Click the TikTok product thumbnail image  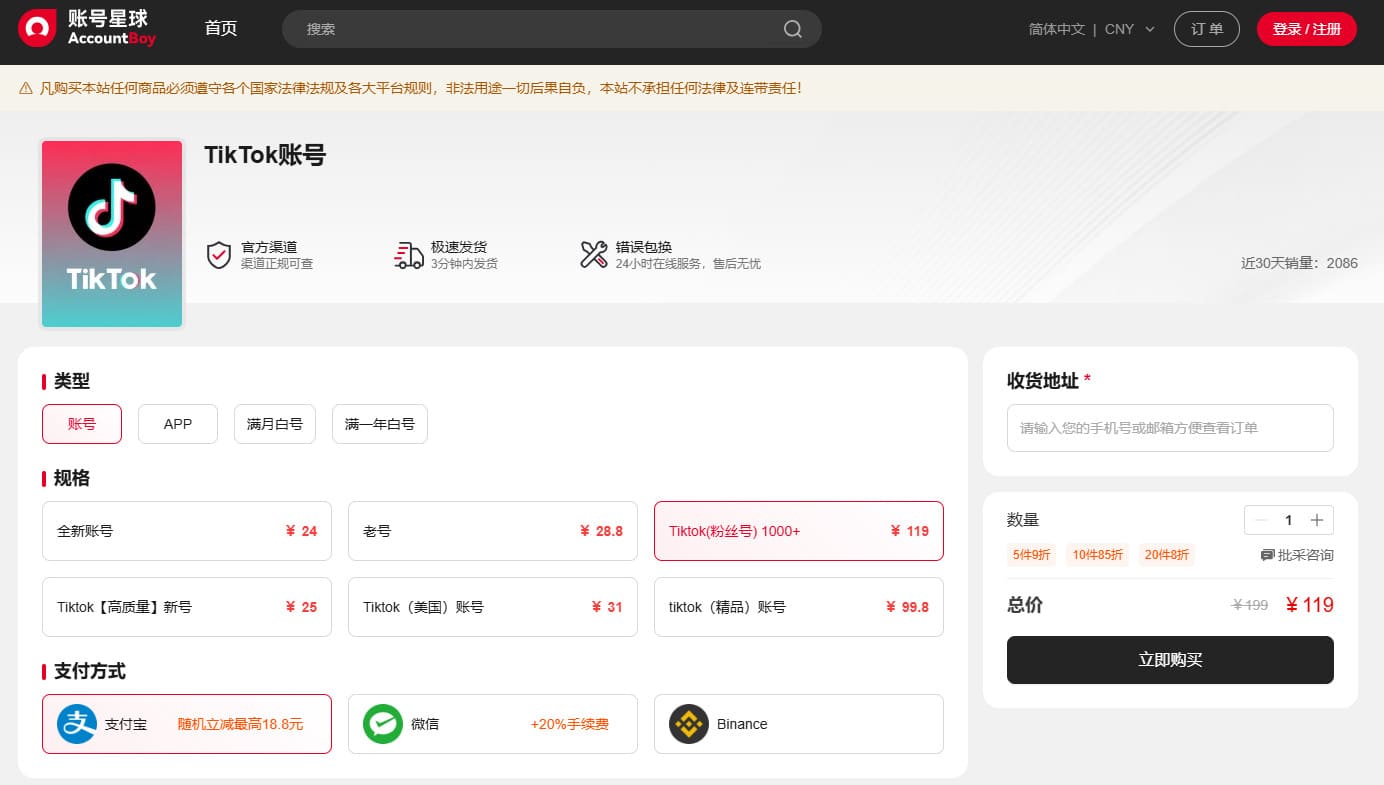pos(112,234)
